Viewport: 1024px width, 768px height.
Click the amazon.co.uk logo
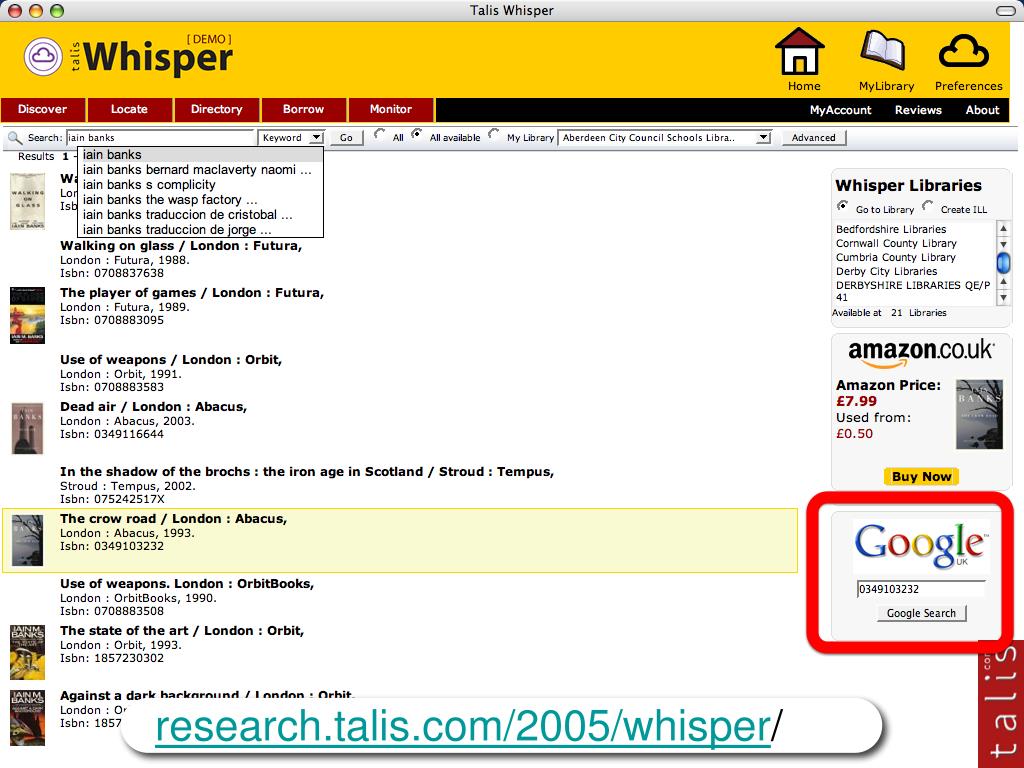[x=921, y=353]
